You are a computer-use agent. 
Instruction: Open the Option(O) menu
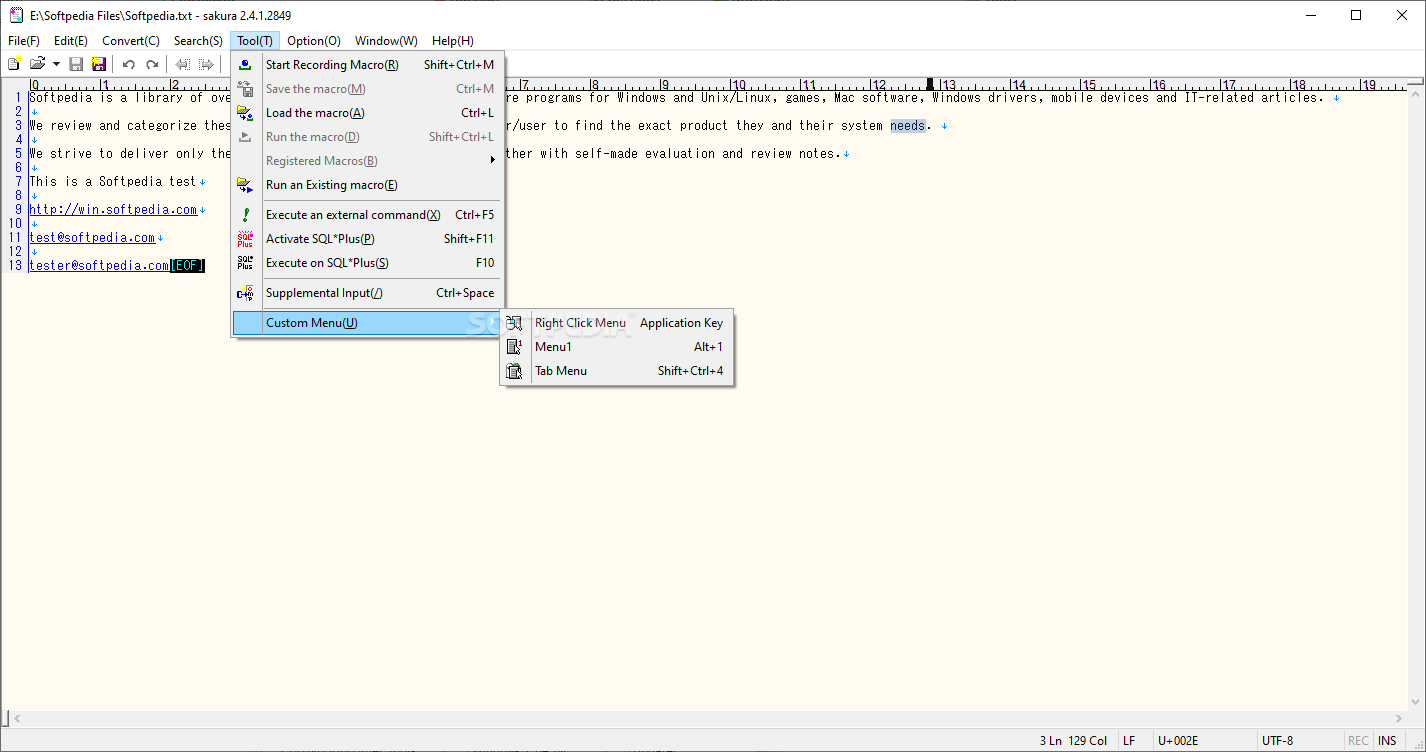click(314, 41)
